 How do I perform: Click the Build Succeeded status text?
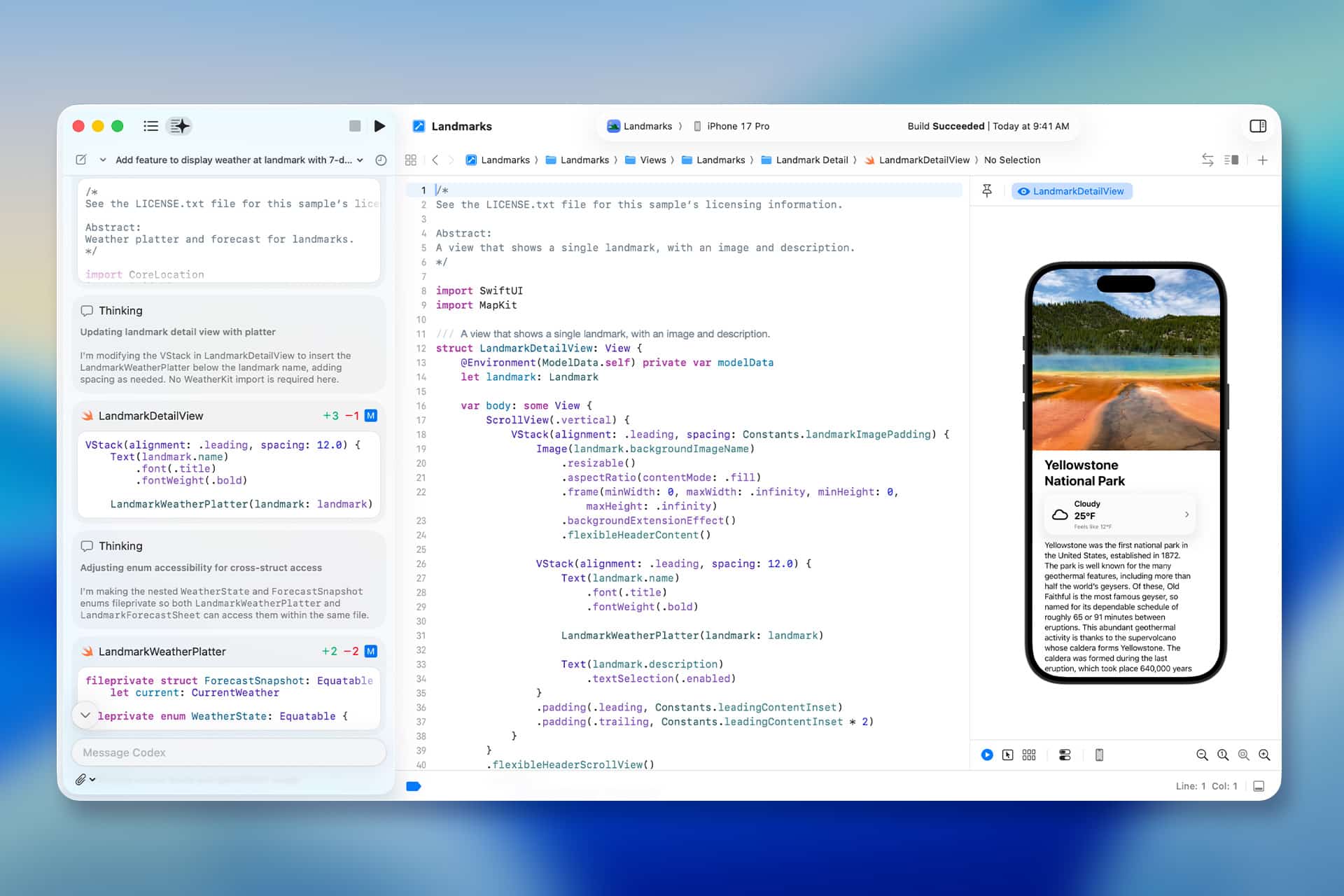click(946, 126)
